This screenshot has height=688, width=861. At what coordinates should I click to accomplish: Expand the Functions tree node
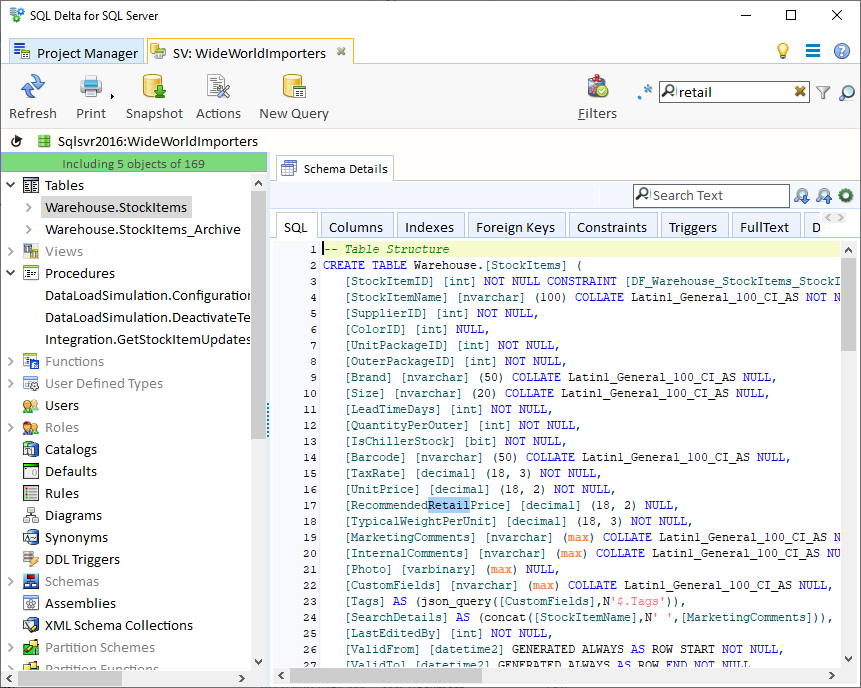(10, 361)
